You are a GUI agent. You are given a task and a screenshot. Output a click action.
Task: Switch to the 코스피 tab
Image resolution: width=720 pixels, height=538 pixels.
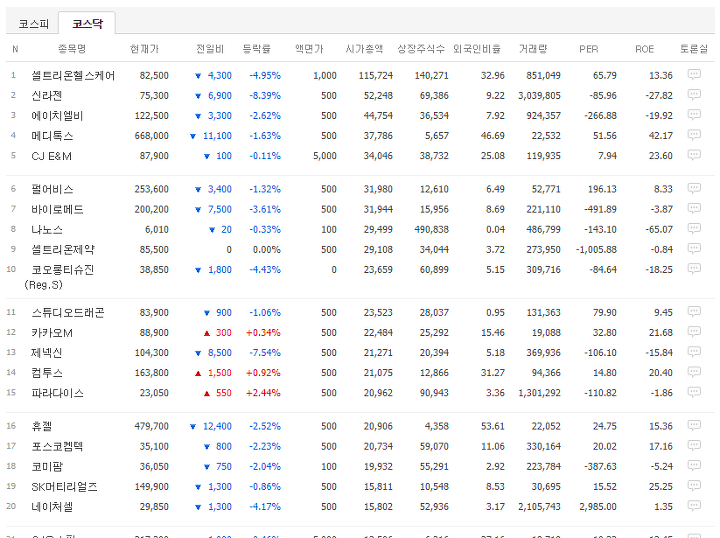pos(34,23)
